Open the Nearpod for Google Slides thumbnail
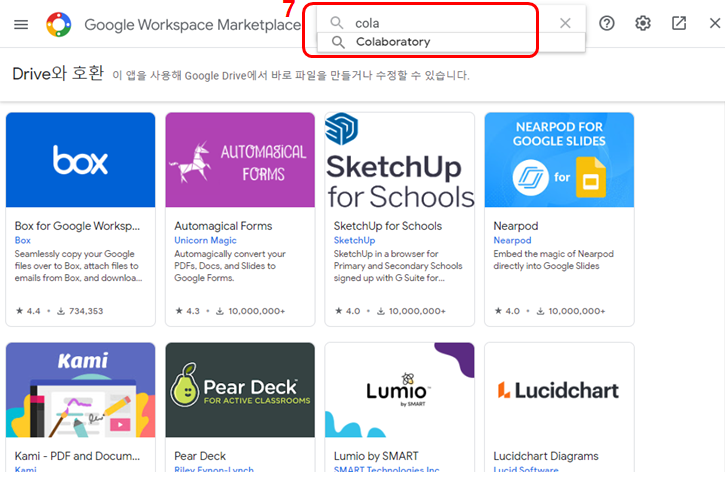 [559, 160]
